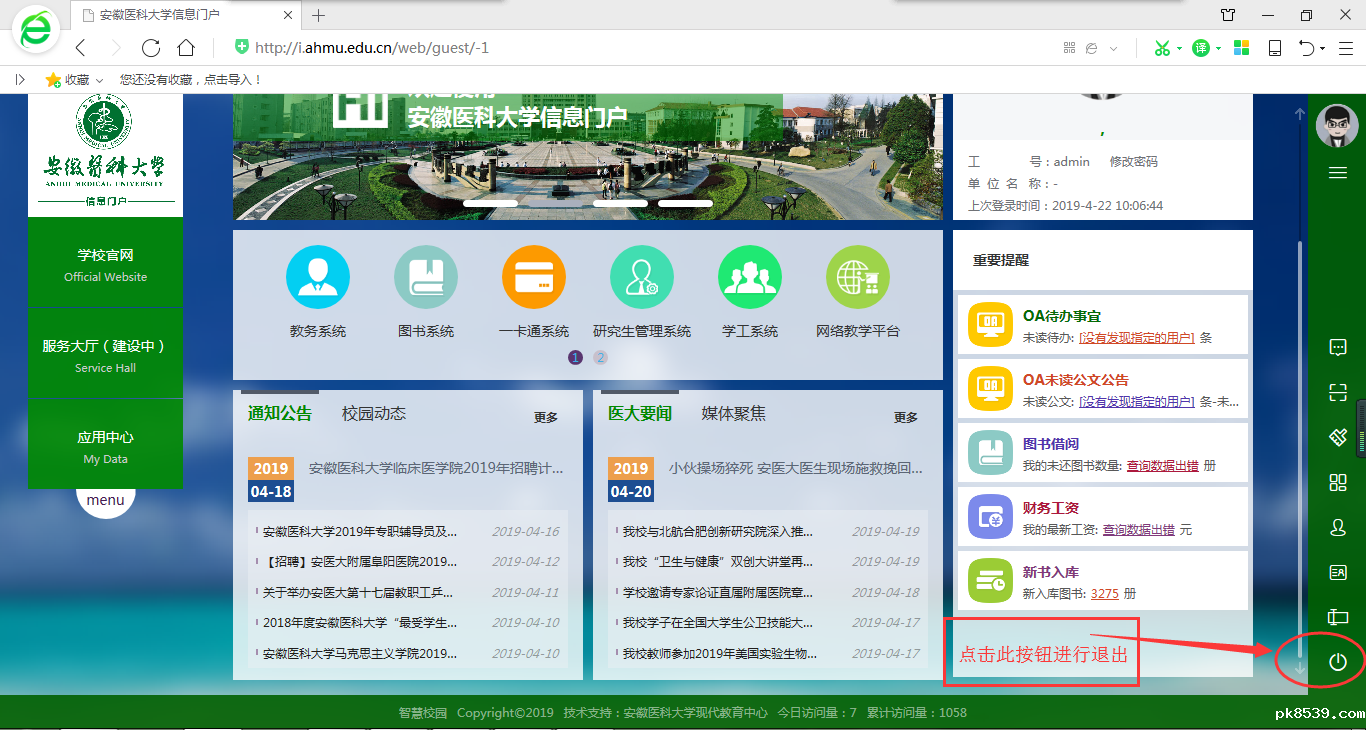Open news 我校与北航合肥创新研究院深入推
Viewport: 1366px width, 730px height.
click(718, 532)
